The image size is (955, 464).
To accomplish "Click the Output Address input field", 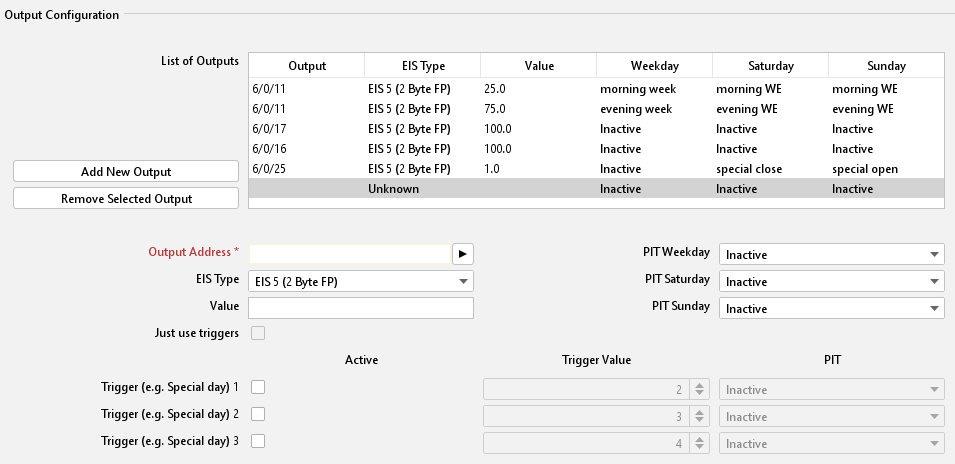I will (349, 254).
